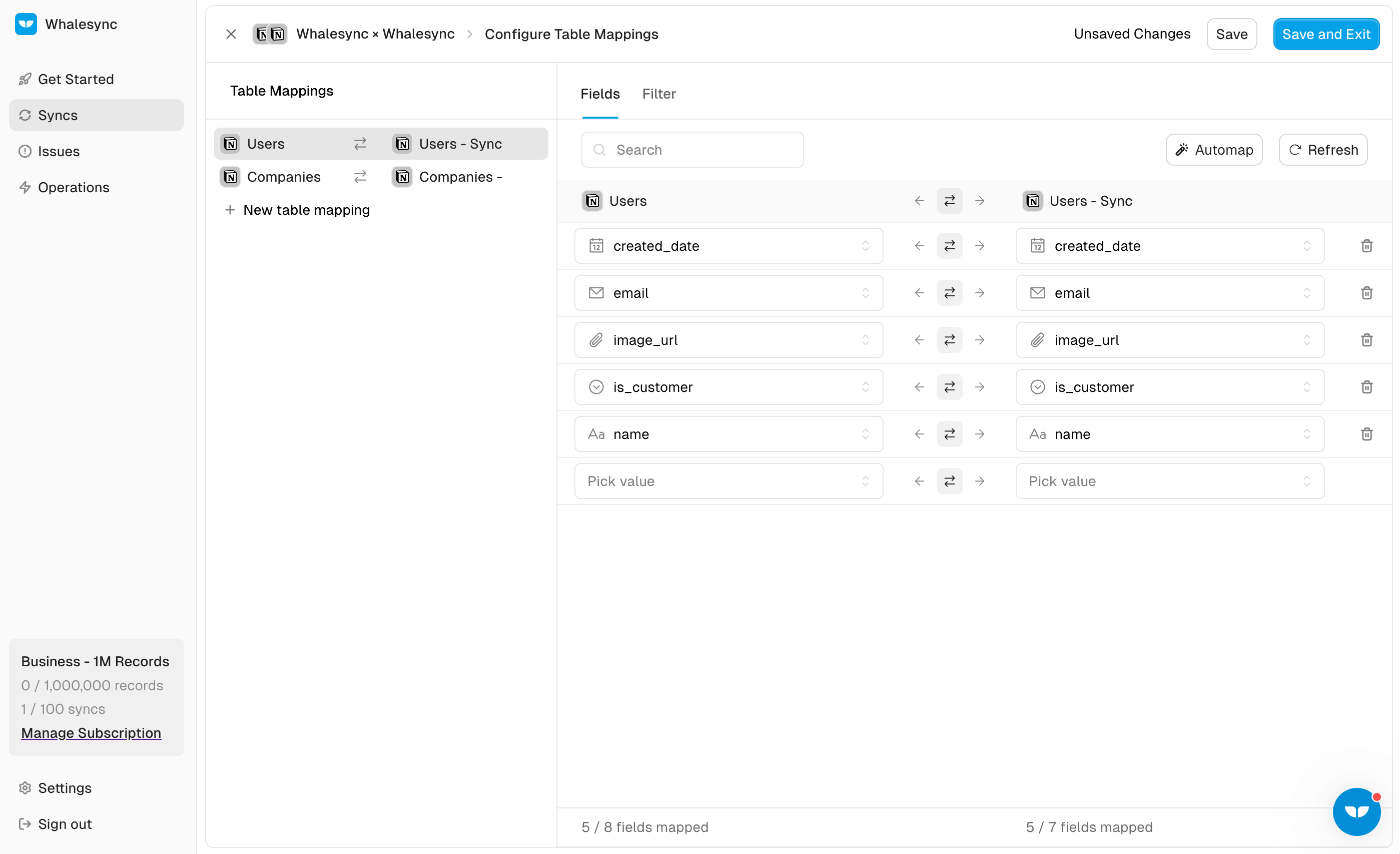Screen dimensions: 1400x854
Task: Click the search magnifier icon
Action: 599,150
